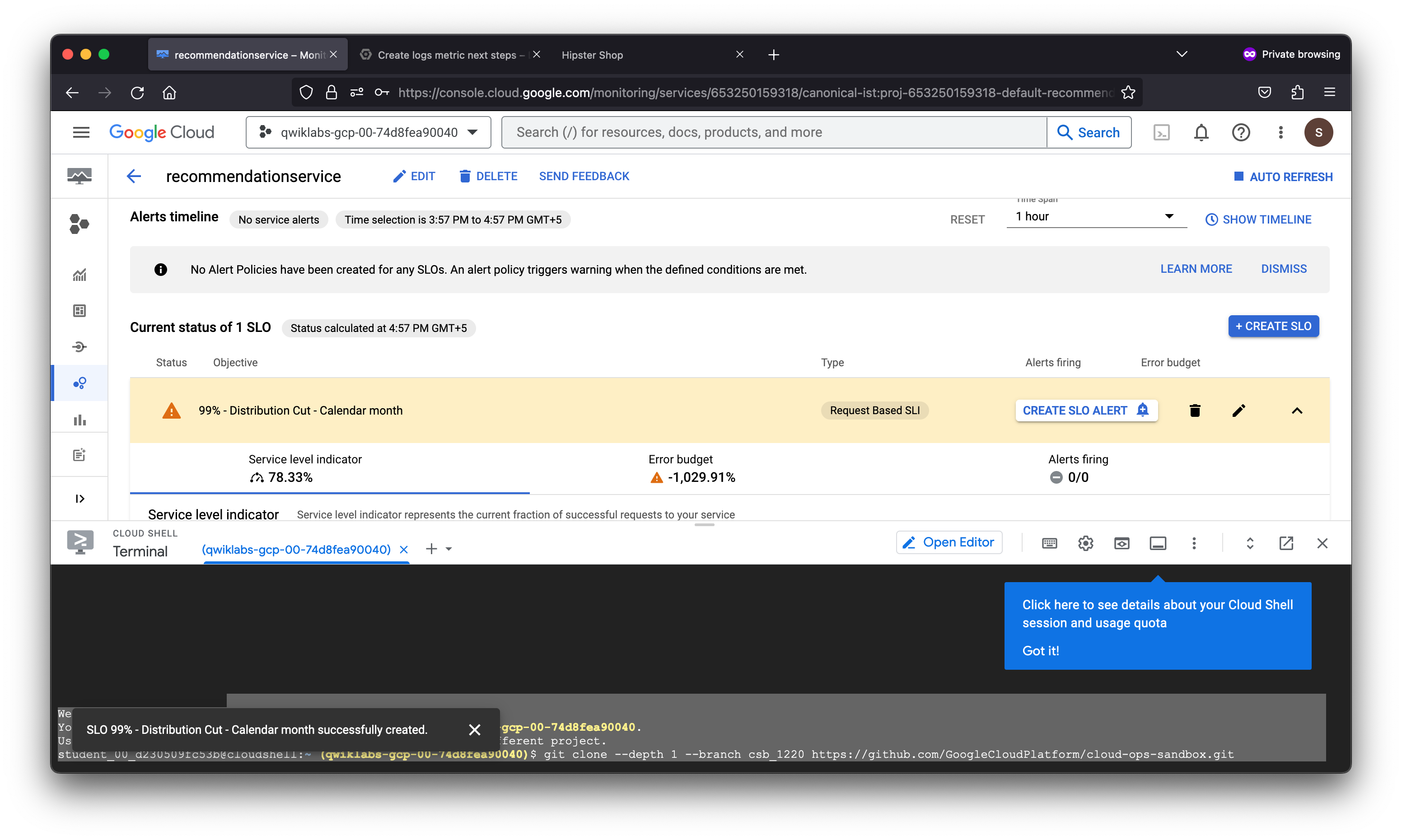Click the DELETE service button
The image size is (1402, 840).
(x=488, y=177)
